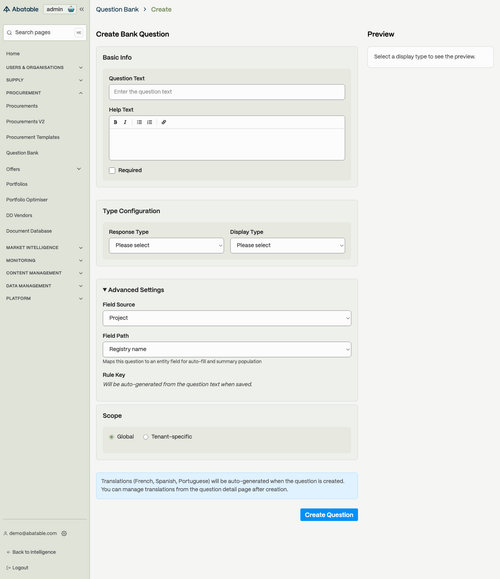Expand the Platform section
500x579 pixels.
[x=44, y=298]
